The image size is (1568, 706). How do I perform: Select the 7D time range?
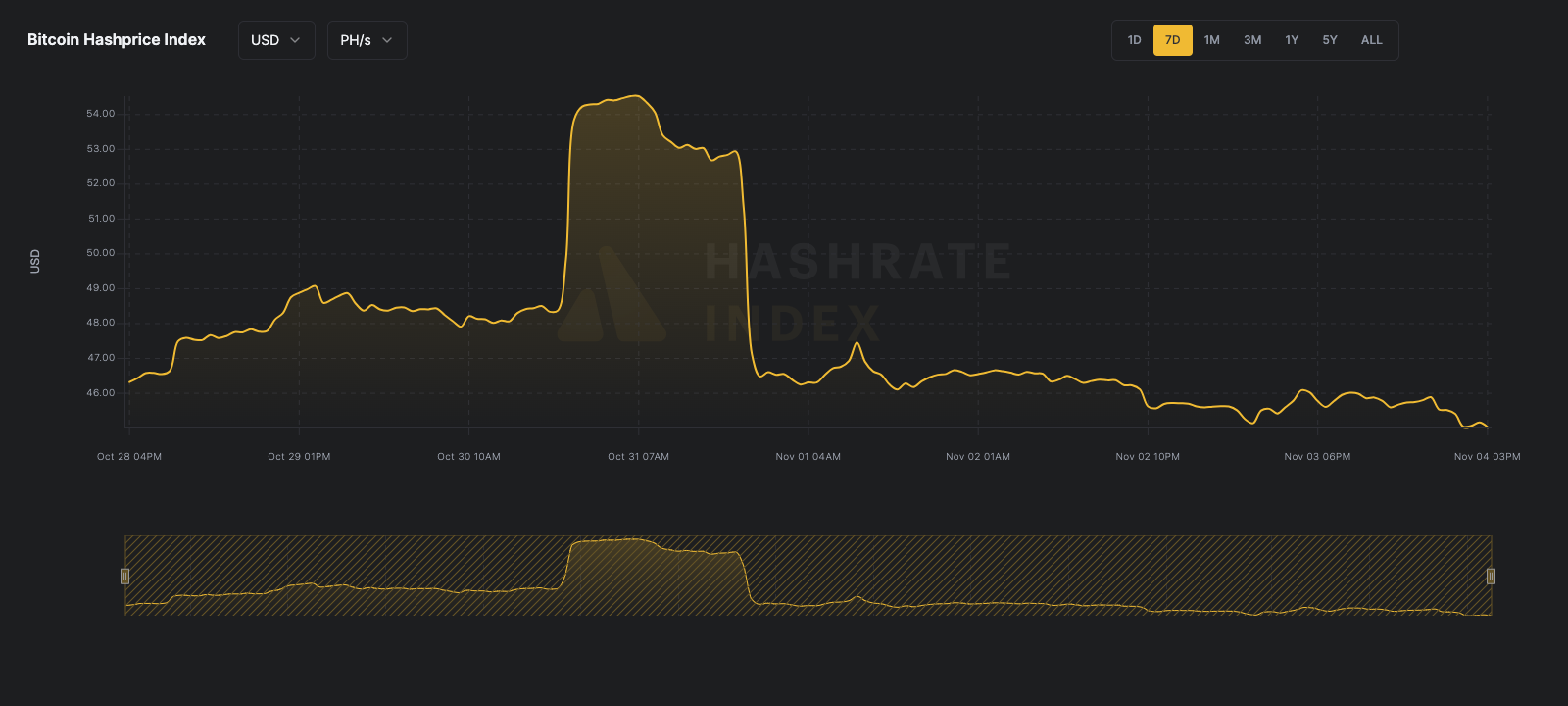click(x=1173, y=40)
